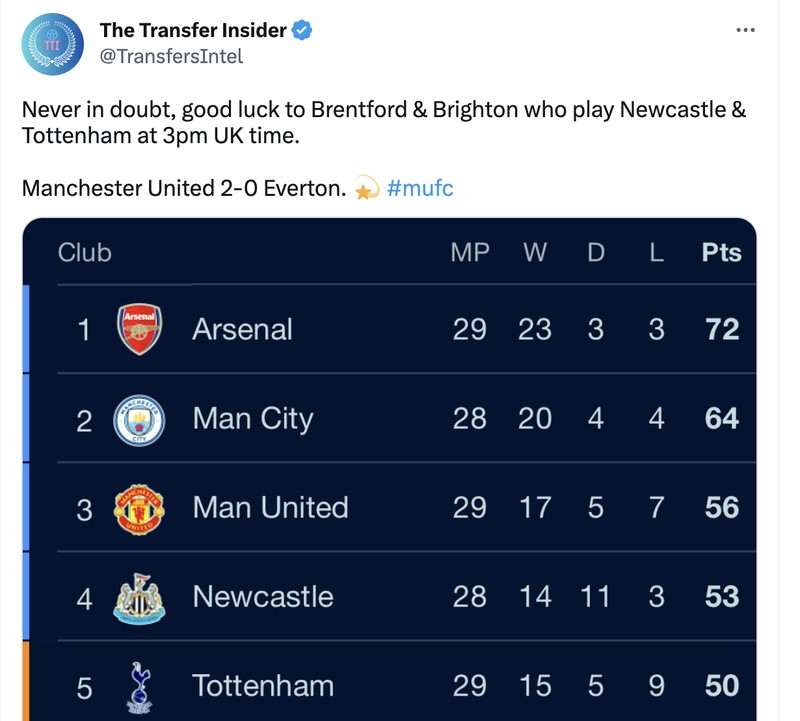The width and height of the screenshot is (800, 721).
Task: Click the Club column header
Action: click(x=85, y=253)
